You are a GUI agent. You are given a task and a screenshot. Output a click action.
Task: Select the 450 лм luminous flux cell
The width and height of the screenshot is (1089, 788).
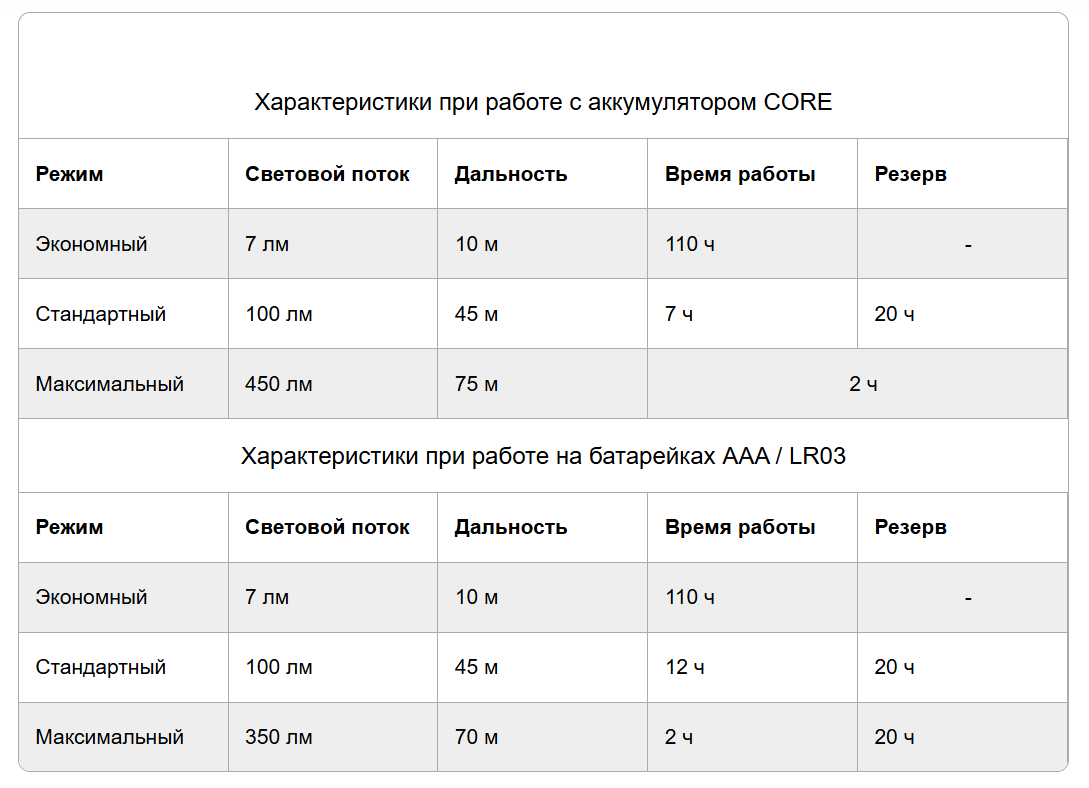tap(279, 384)
